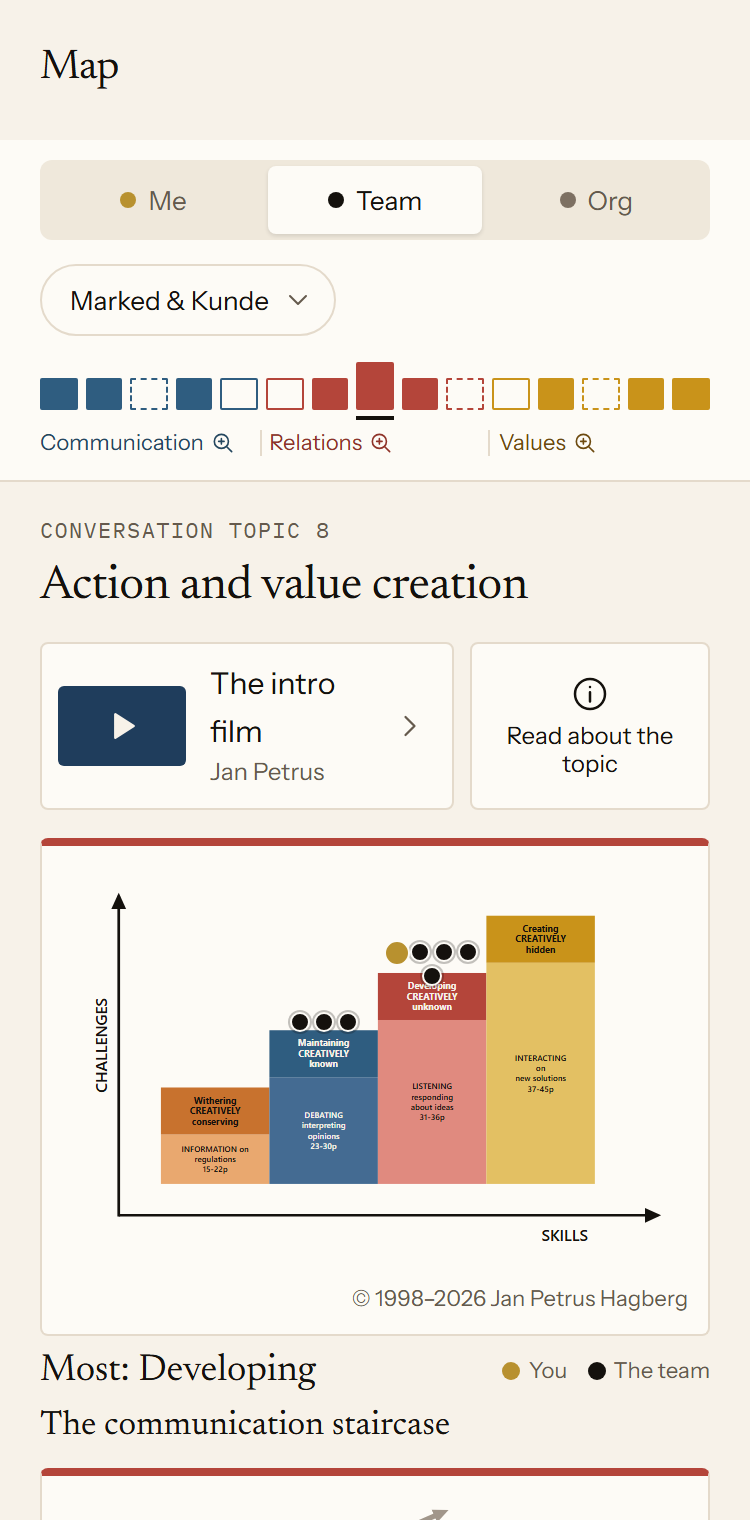Viewport: 750px width, 1520px height.
Task: Select the outlined red topic square
Action: coord(285,394)
